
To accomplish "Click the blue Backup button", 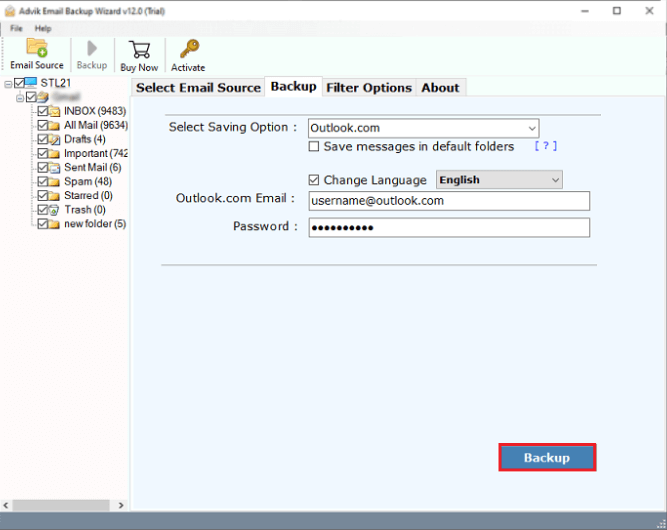I will (547, 457).
